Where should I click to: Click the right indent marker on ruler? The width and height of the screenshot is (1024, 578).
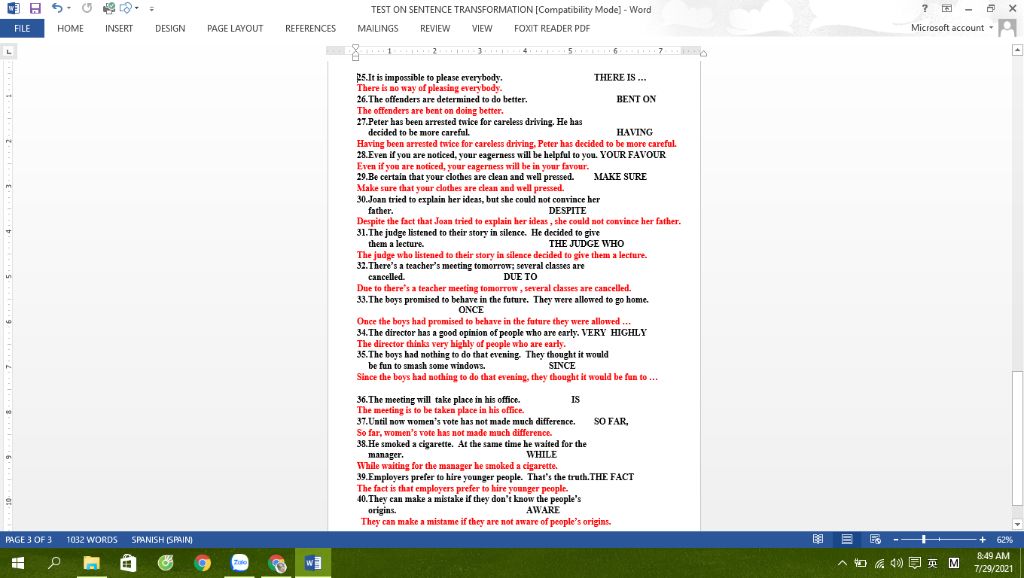coord(703,54)
